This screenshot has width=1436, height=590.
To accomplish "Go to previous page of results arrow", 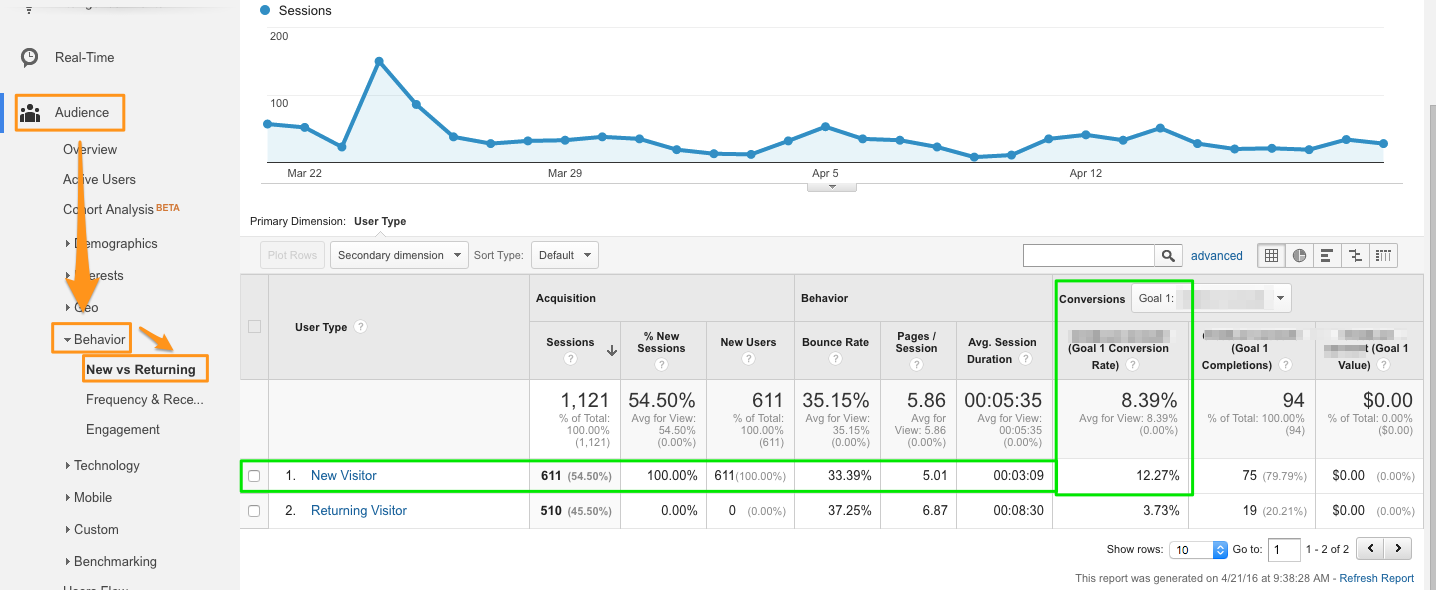I will 1370,549.
